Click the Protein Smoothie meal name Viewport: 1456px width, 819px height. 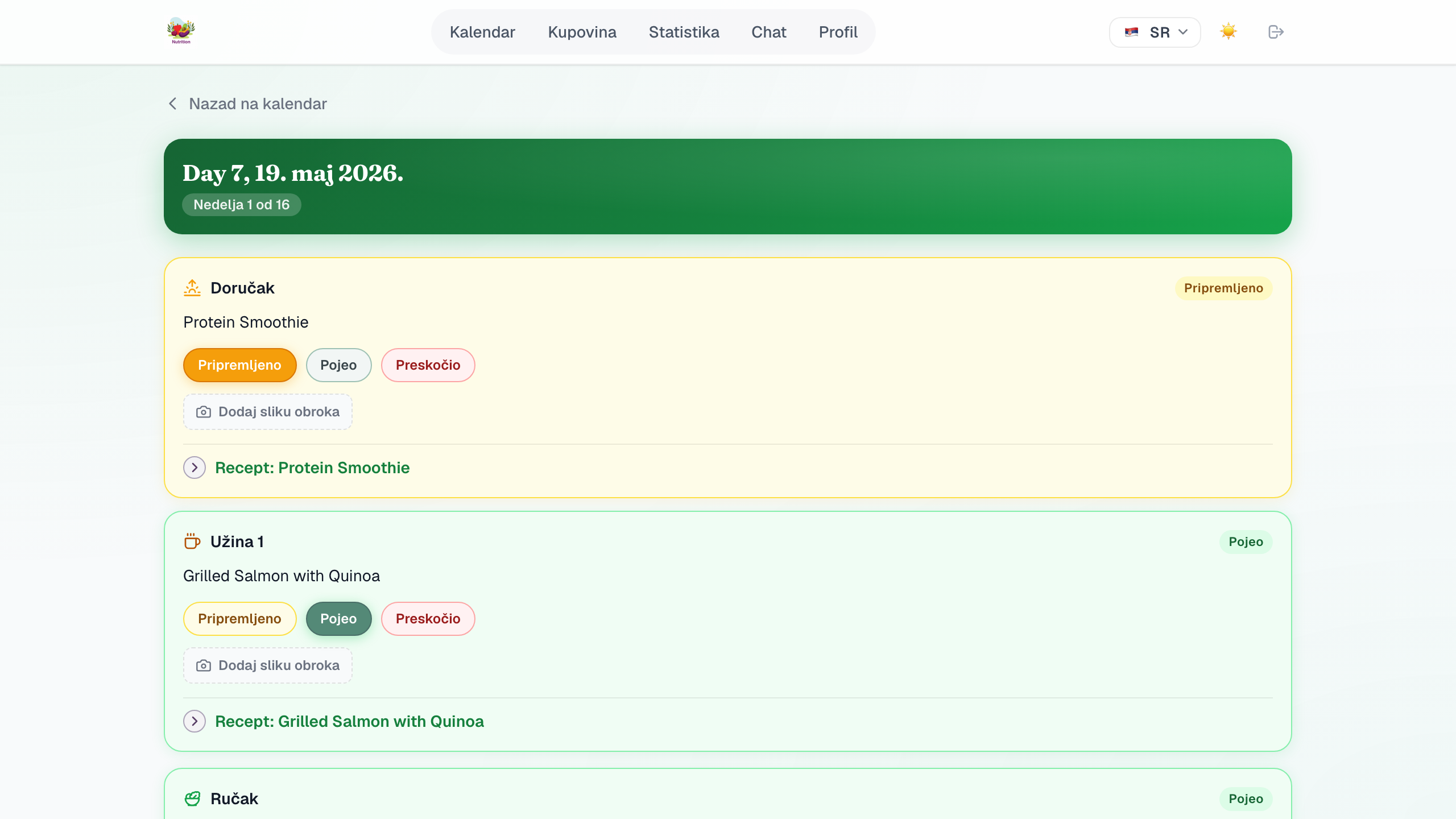point(246,322)
